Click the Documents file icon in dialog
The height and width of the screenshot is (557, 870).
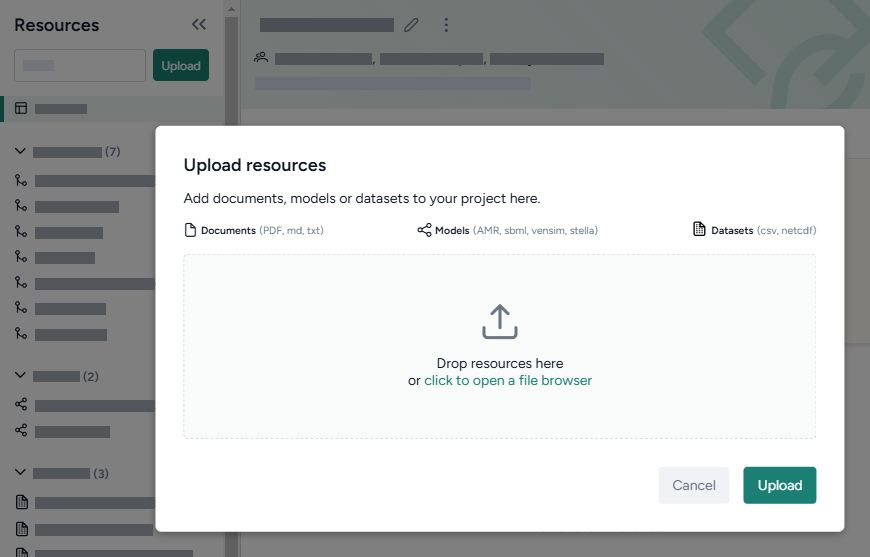[x=190, y=230]
